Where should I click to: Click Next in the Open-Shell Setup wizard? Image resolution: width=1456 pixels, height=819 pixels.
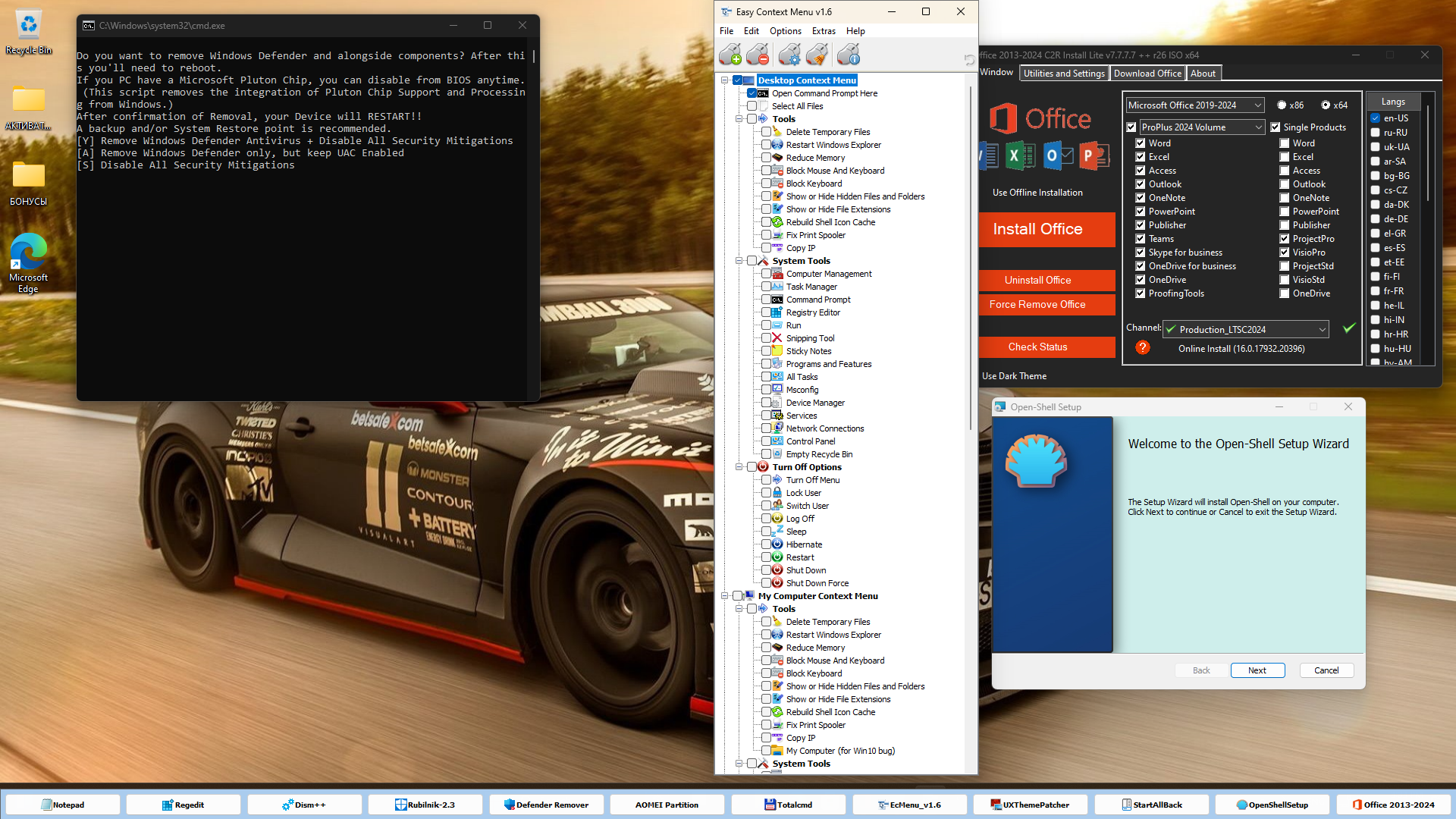pos(1257,670)
